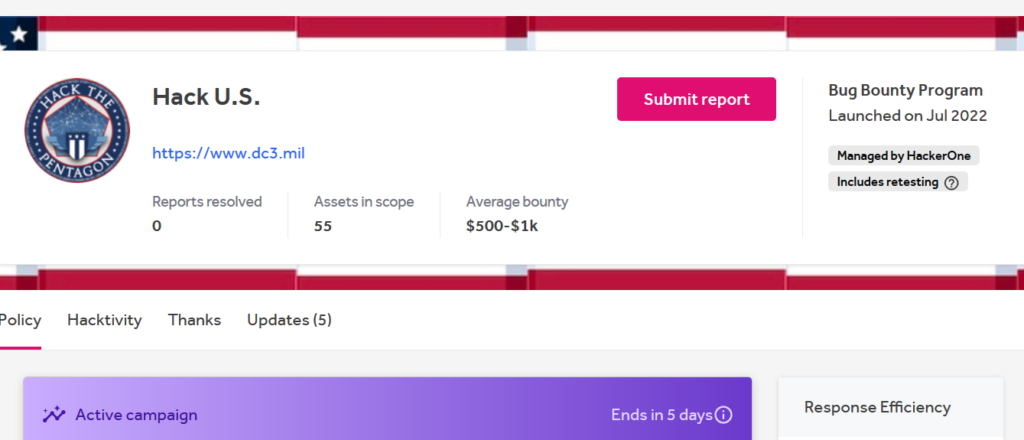
Task: Click the info icon after Ends in 5 days
Action: (724, 415)
